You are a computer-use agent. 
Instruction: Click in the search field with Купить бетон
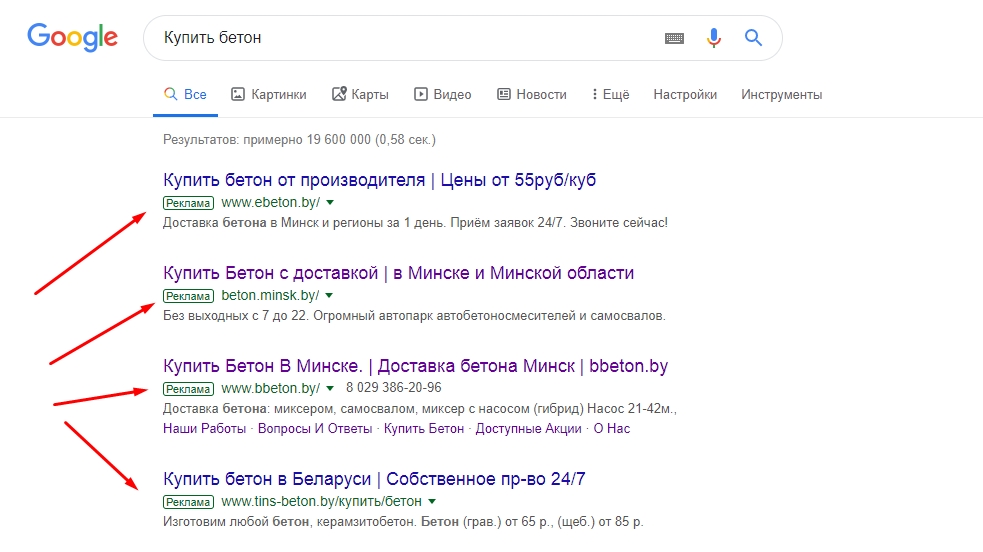(400, 38)
